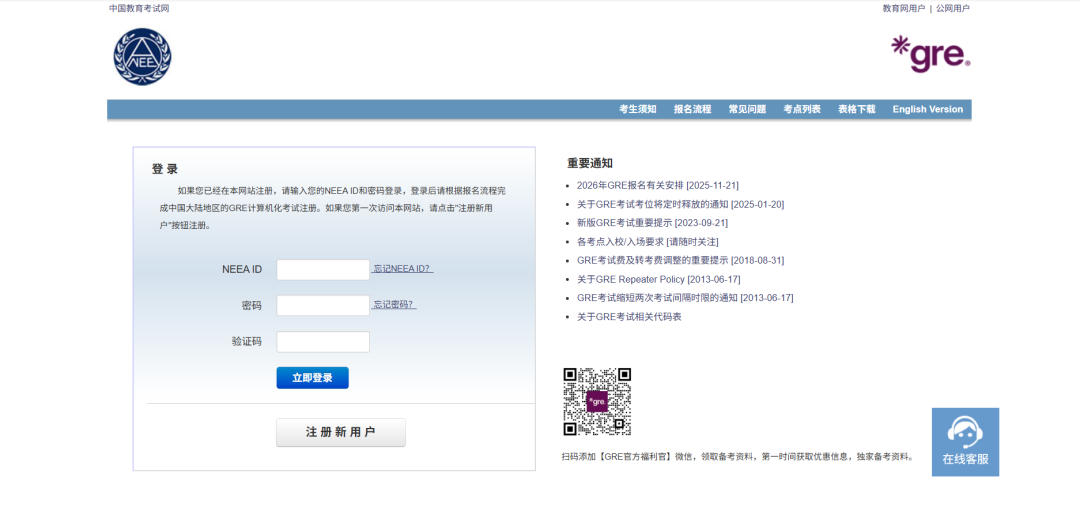Click the 立即登录 login button
This screenshot has height=522, width=1080.
tap(313, 377)
